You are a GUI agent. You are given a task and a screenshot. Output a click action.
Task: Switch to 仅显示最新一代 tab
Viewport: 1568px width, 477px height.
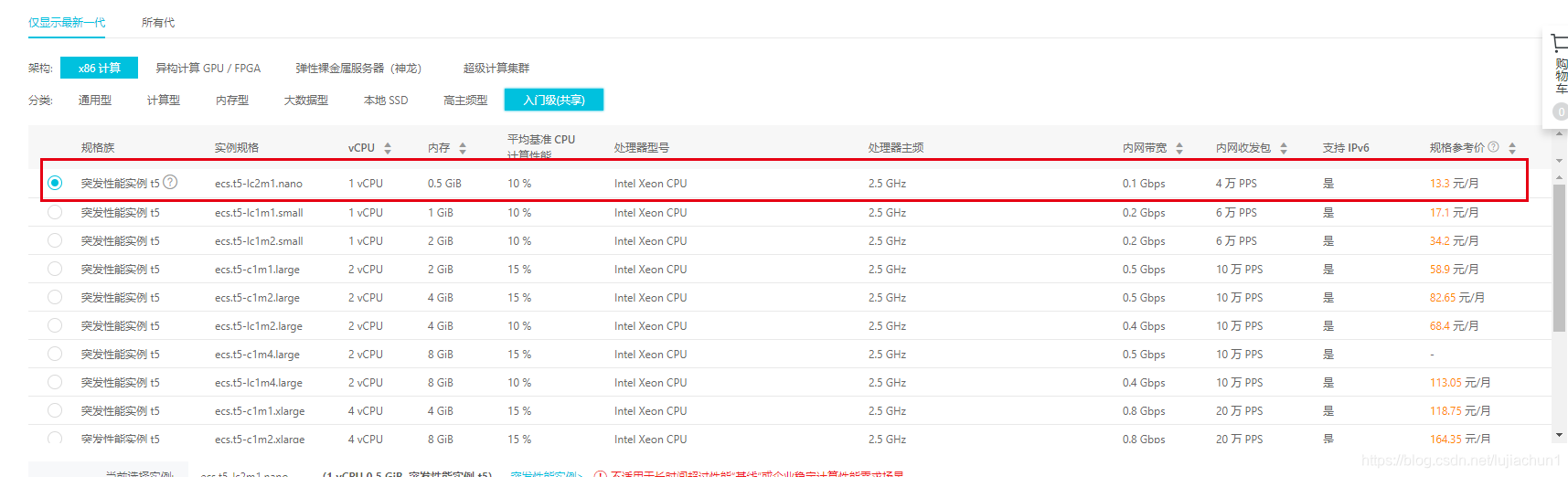coord(67,23)
